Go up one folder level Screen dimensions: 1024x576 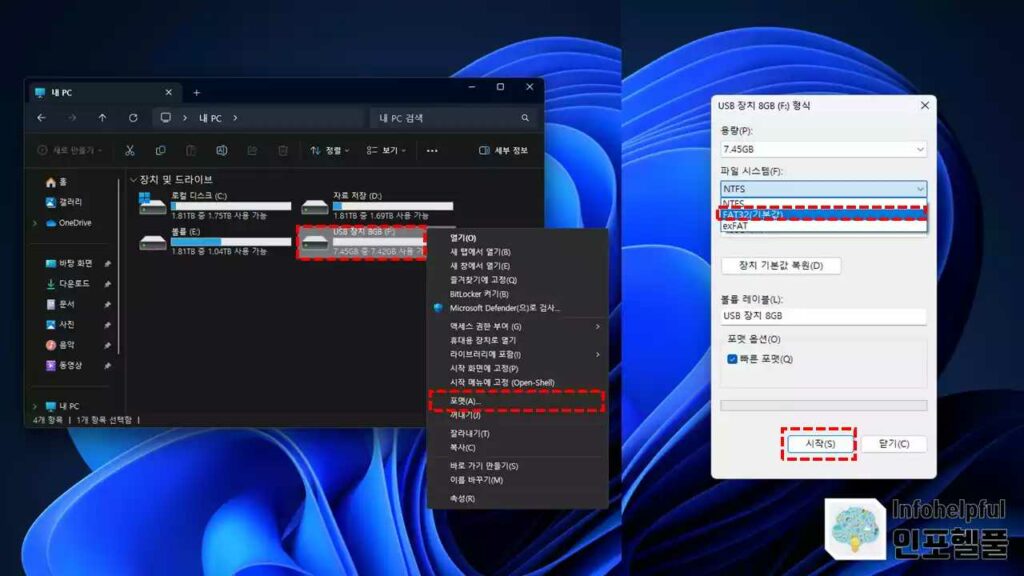[103, 118]
